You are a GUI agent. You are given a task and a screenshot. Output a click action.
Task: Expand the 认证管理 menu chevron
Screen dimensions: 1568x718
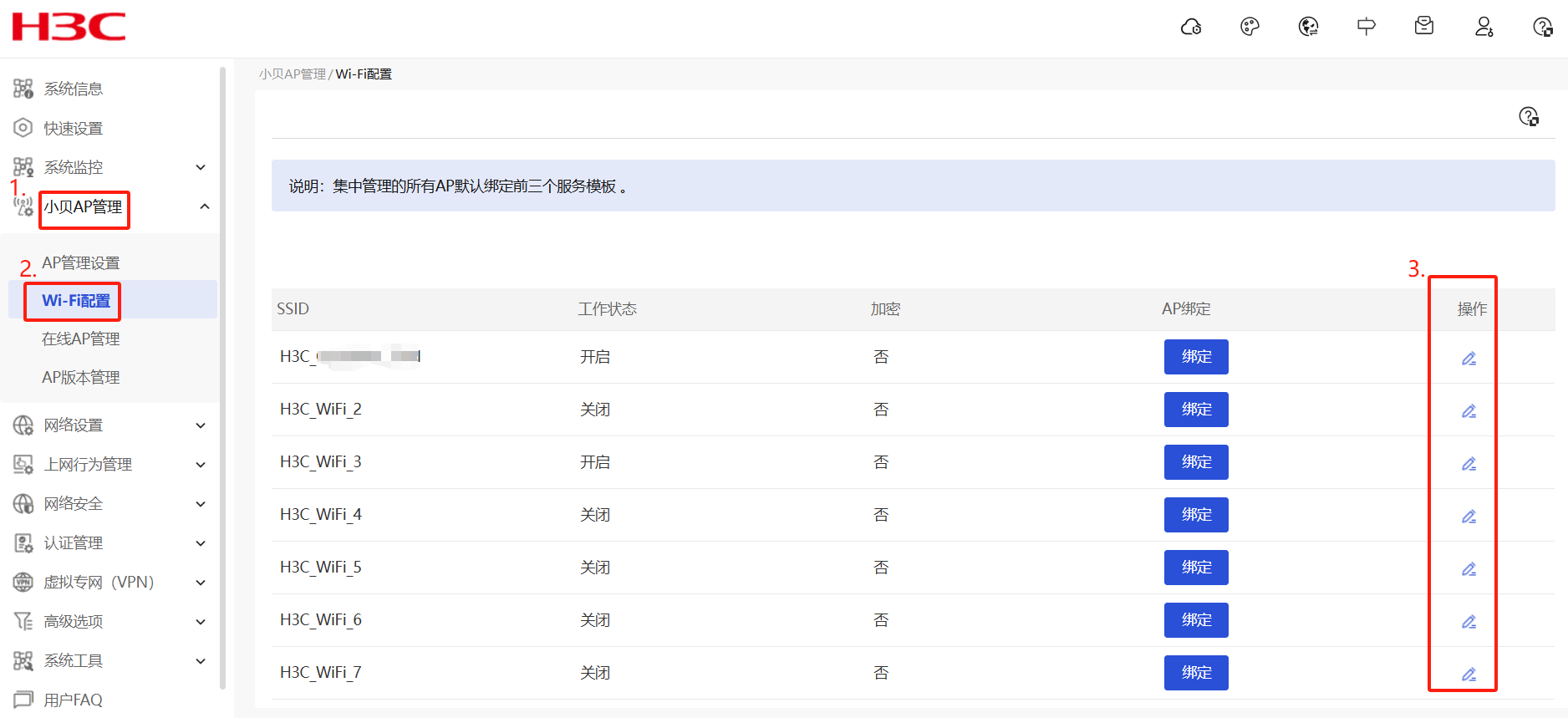pyautogui.click(x=201, y=543)
